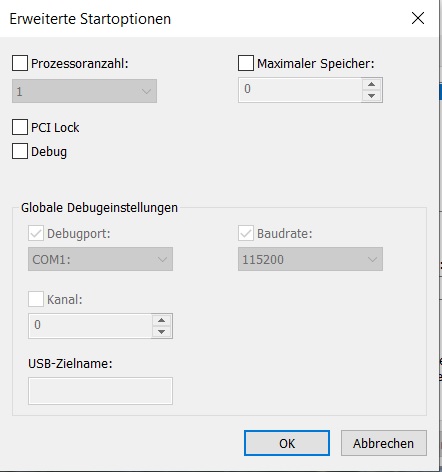Screen dimensions: 442x472
Task: Check the Kanal checkbox
Action: (x=36, y=299)
